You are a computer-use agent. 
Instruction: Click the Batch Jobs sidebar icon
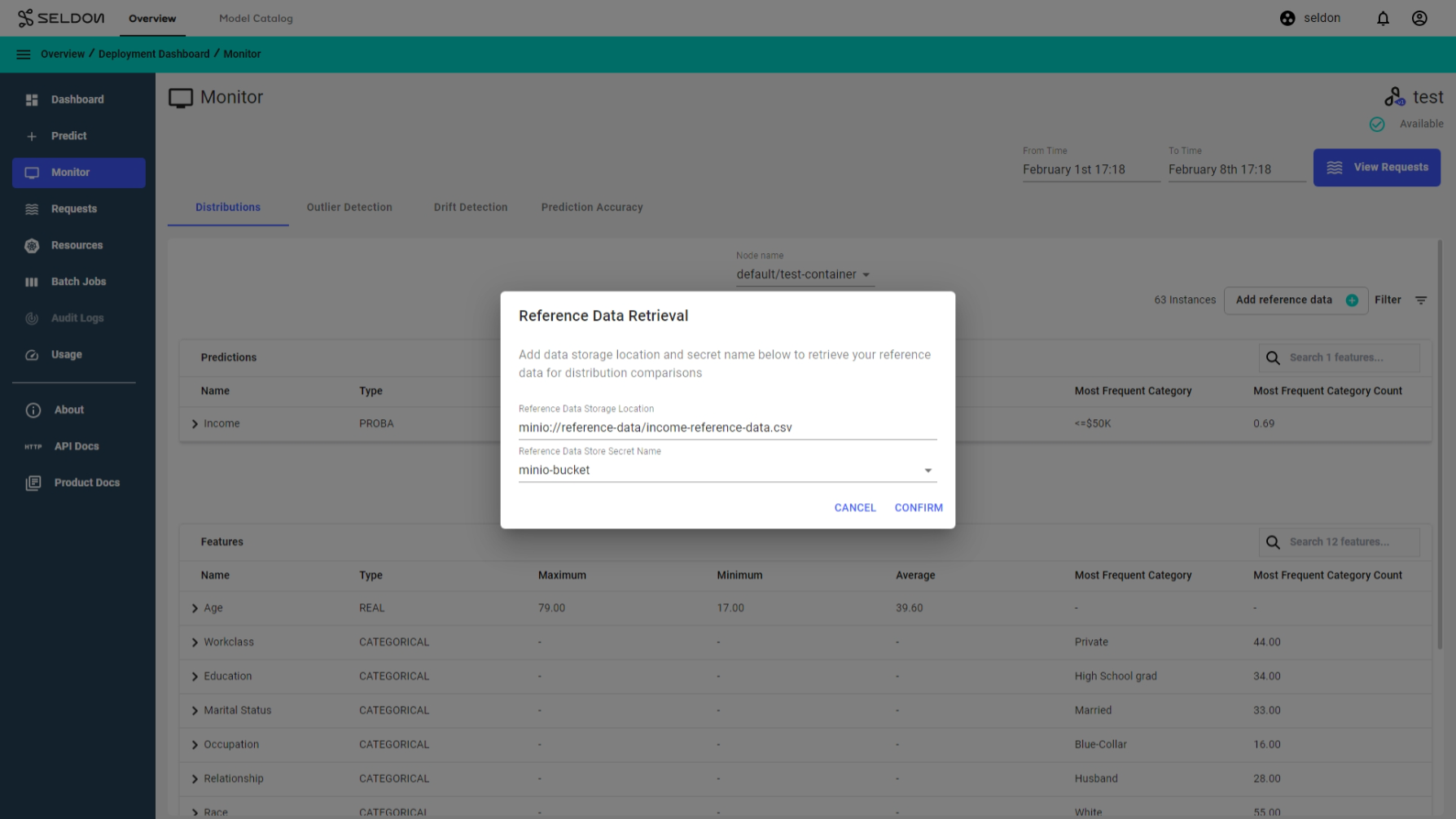[32, 282]
